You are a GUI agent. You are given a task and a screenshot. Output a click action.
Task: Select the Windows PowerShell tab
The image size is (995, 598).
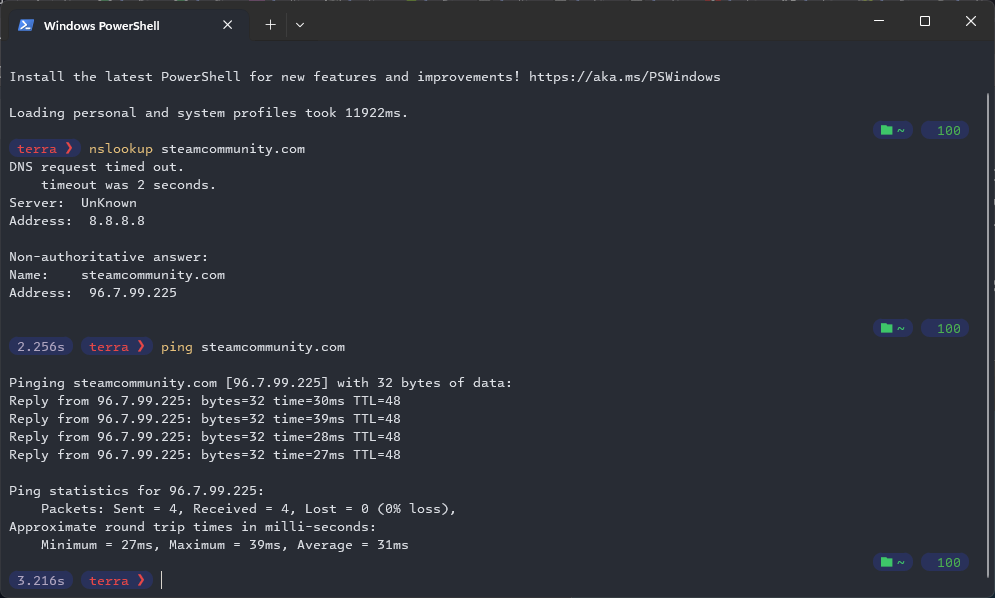pyautogui.click(x=129, y=25)
